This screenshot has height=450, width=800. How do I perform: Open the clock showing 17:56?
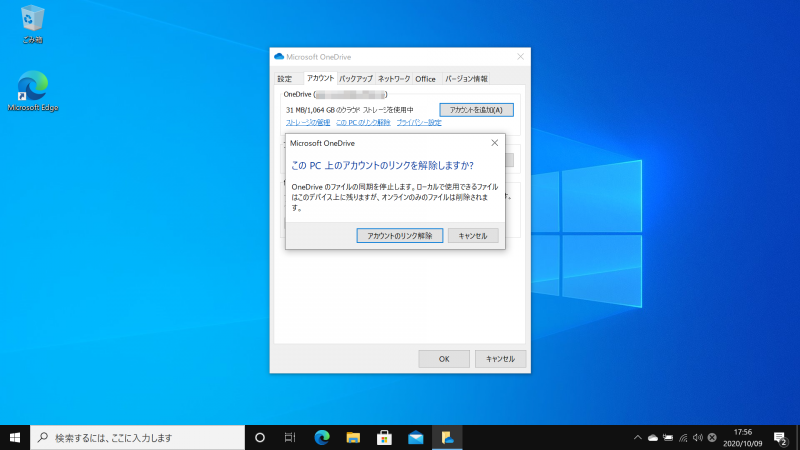pyautogui.click(x=742, y=438)
